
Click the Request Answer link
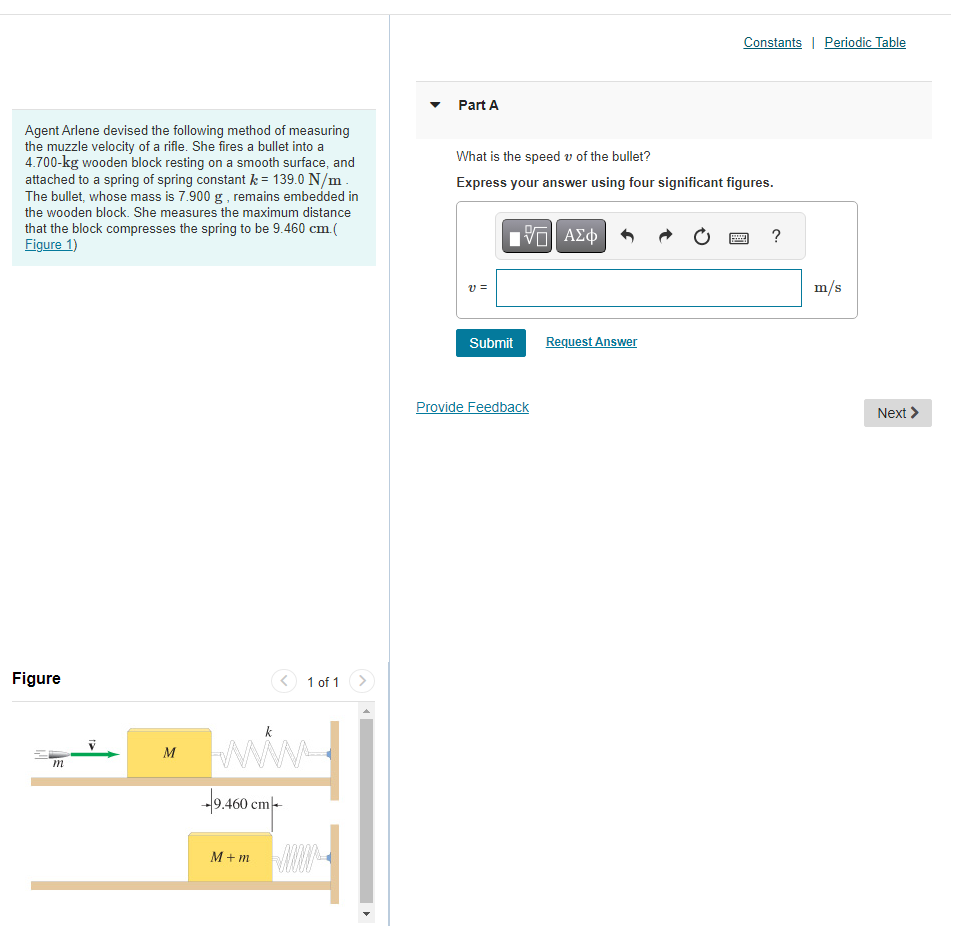tap(590, 341)
